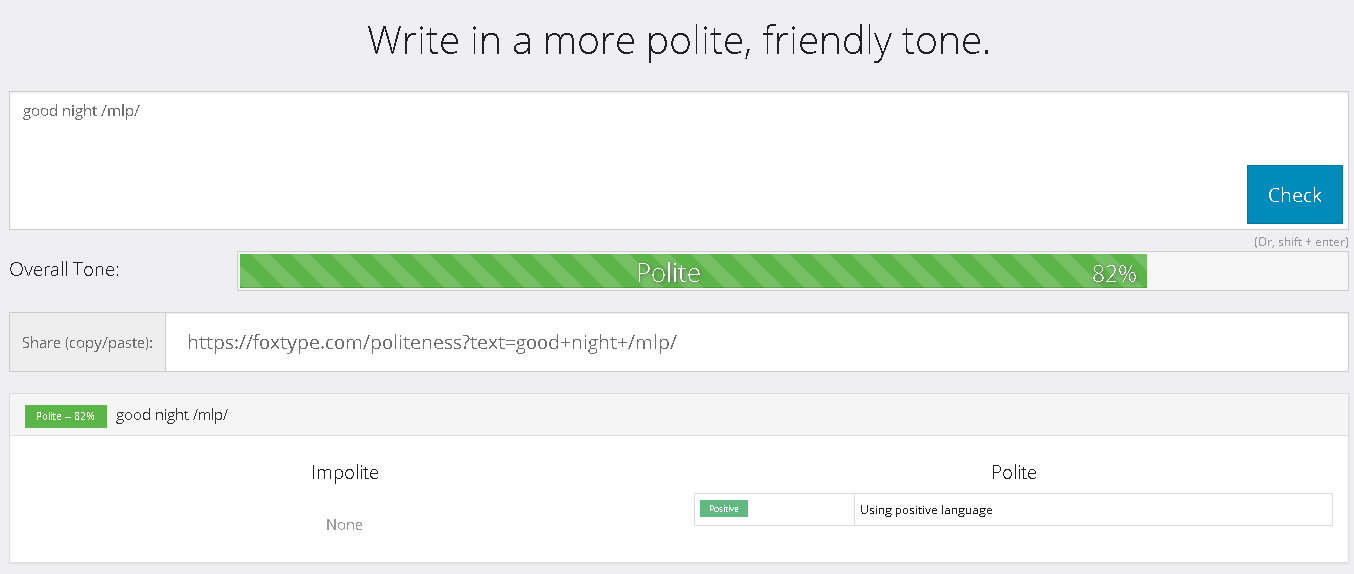Image resolution: width=1354 pixels, height=574 pixels.
Task: Click the green 'Positive' tag
Action: (723, 509)
